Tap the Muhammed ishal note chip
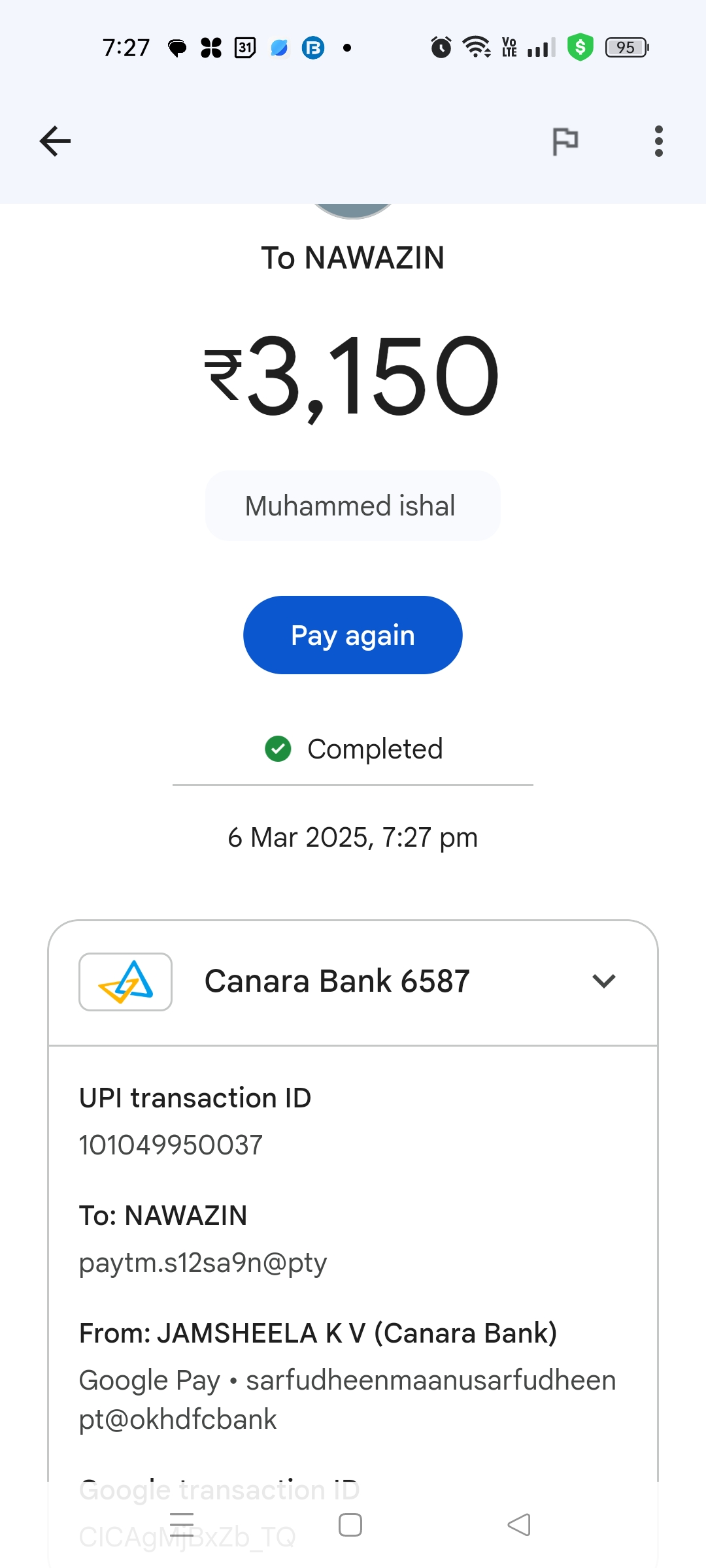The image size is (706, 1568). pyautogui.click(x=352, y=506)
